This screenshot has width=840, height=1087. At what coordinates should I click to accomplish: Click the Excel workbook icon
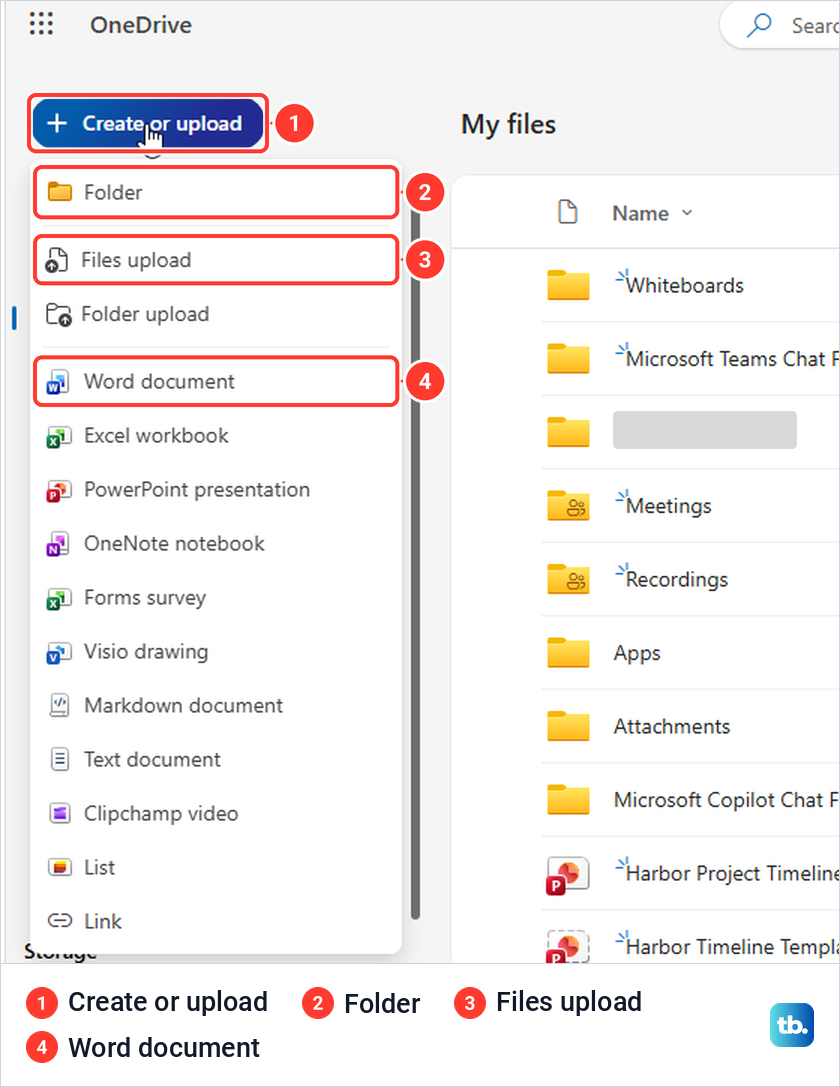coord(58,437)
